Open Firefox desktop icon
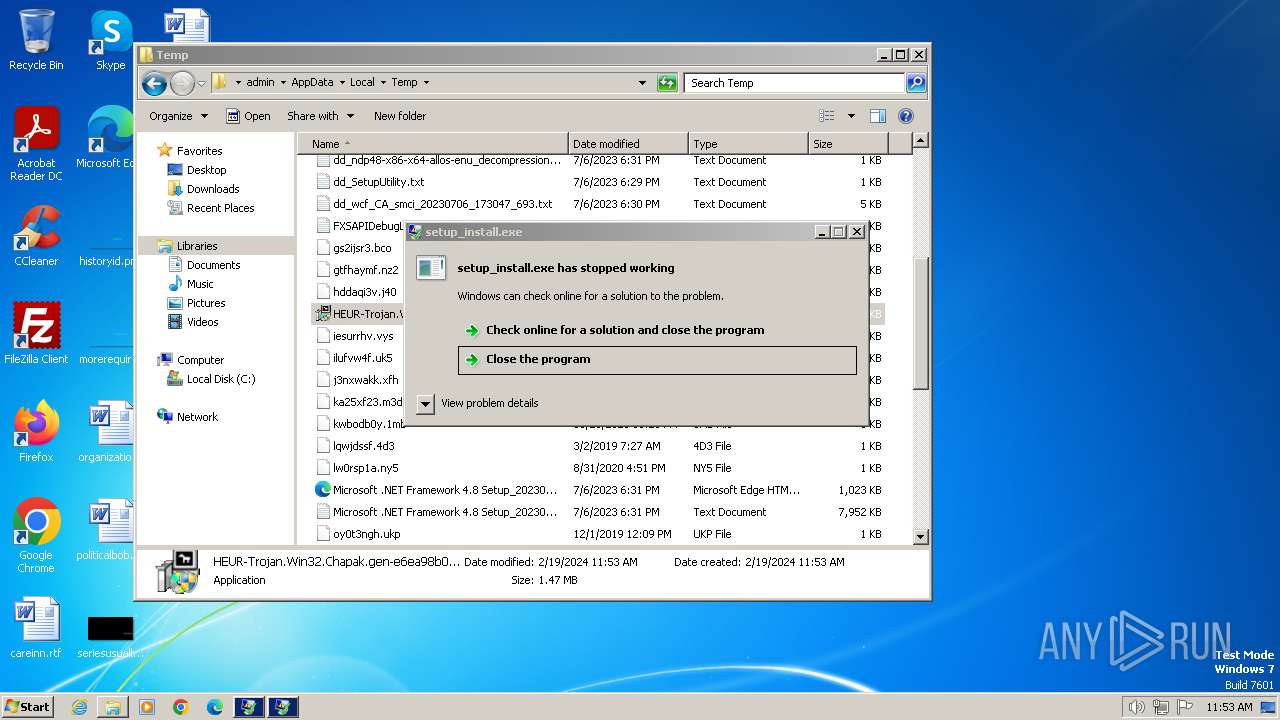Viewport: 1280px width, 720px height. tap(36, 432)
